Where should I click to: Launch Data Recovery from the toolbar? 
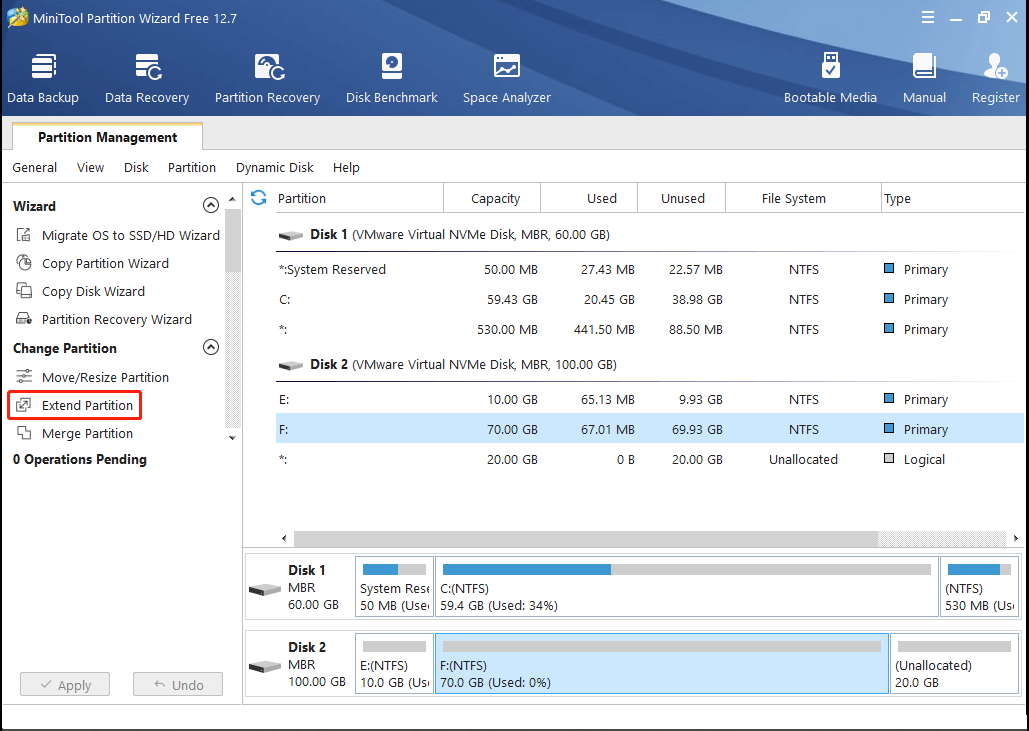(x=147, y=79)
